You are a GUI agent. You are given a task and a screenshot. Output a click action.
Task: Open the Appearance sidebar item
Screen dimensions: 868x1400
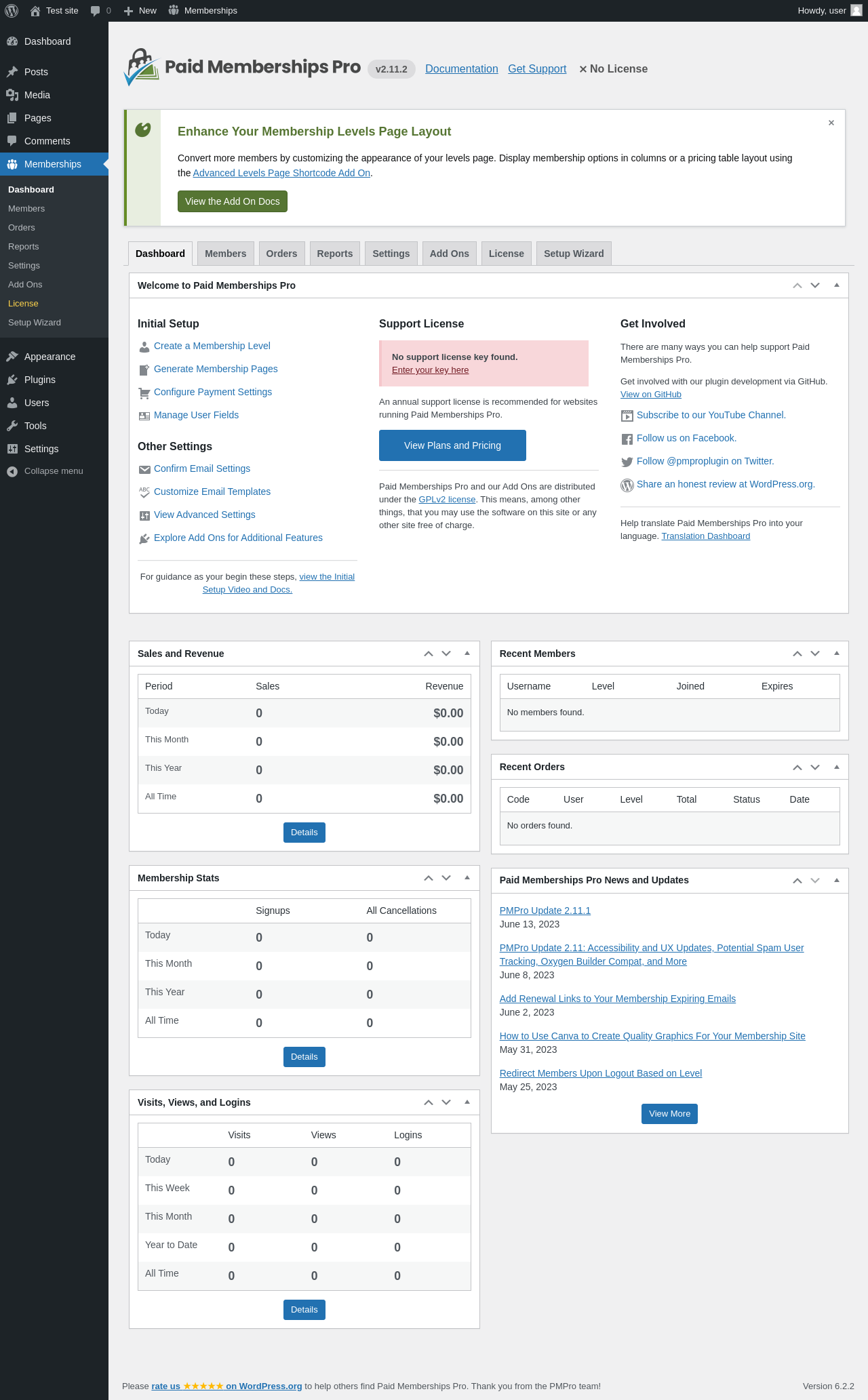(x=54, y=357)
